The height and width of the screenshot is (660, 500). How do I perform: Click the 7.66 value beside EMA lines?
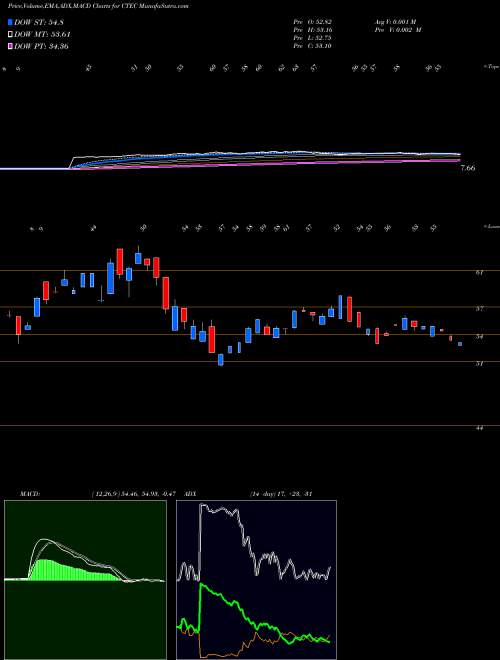468,168
